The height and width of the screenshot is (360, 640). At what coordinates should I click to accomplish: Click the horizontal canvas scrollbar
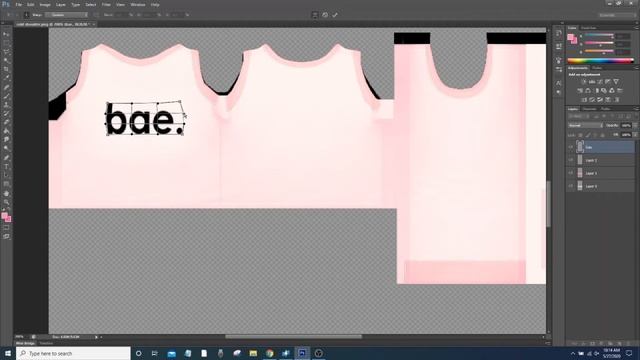(293, 337)
